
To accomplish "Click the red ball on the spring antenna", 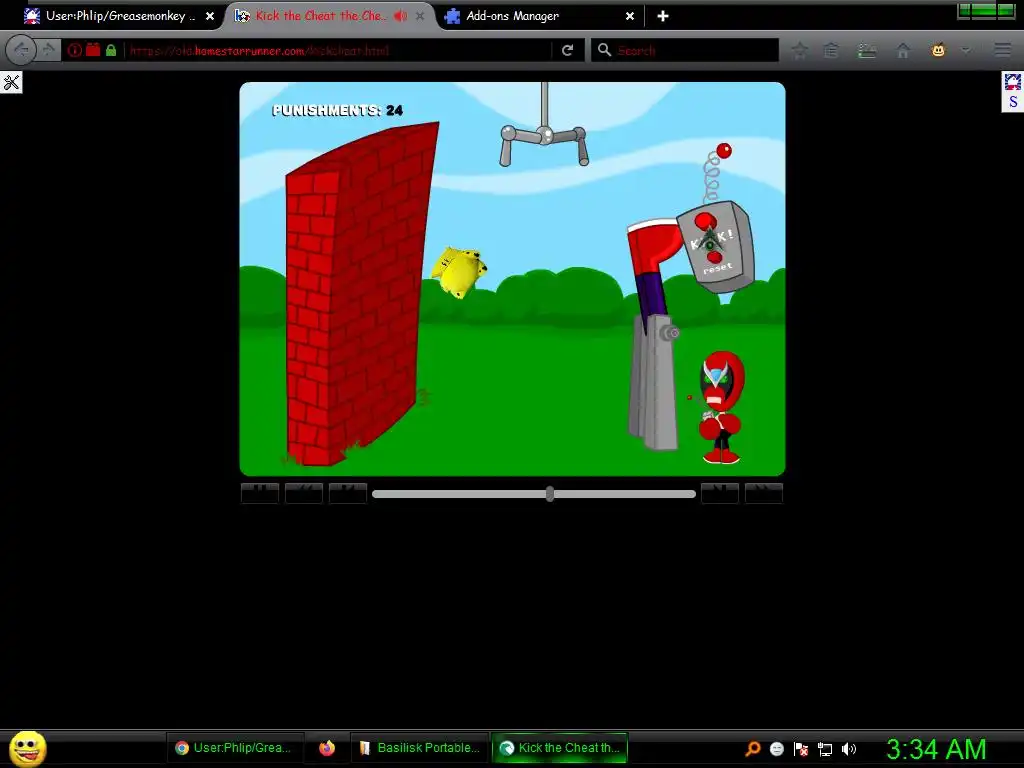I will coord(724,151).
